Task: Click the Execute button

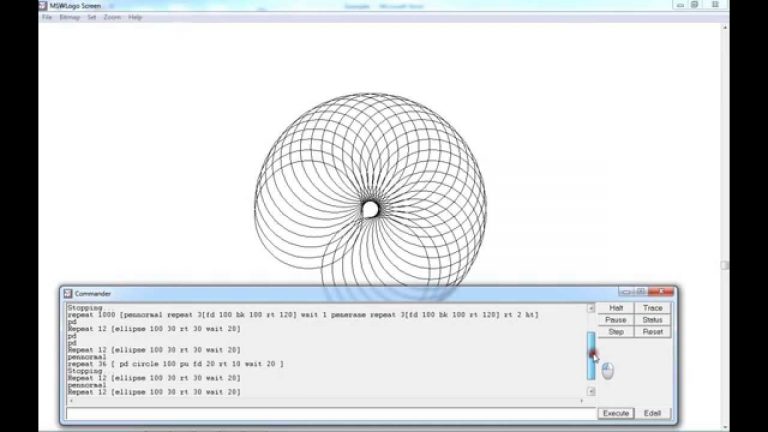Action: [x=616, y=413]
